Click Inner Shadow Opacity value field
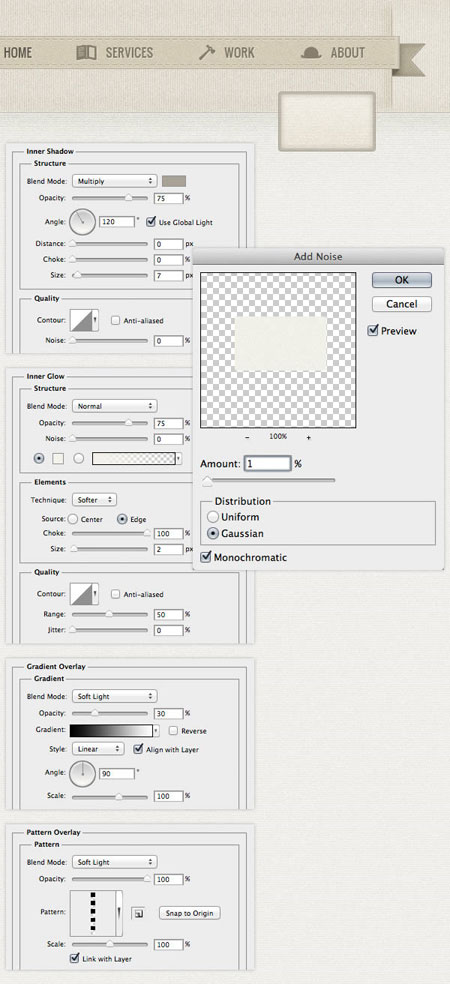Viewport: 450px width, 984px height. pyautogui.click(x=168, y=198)
